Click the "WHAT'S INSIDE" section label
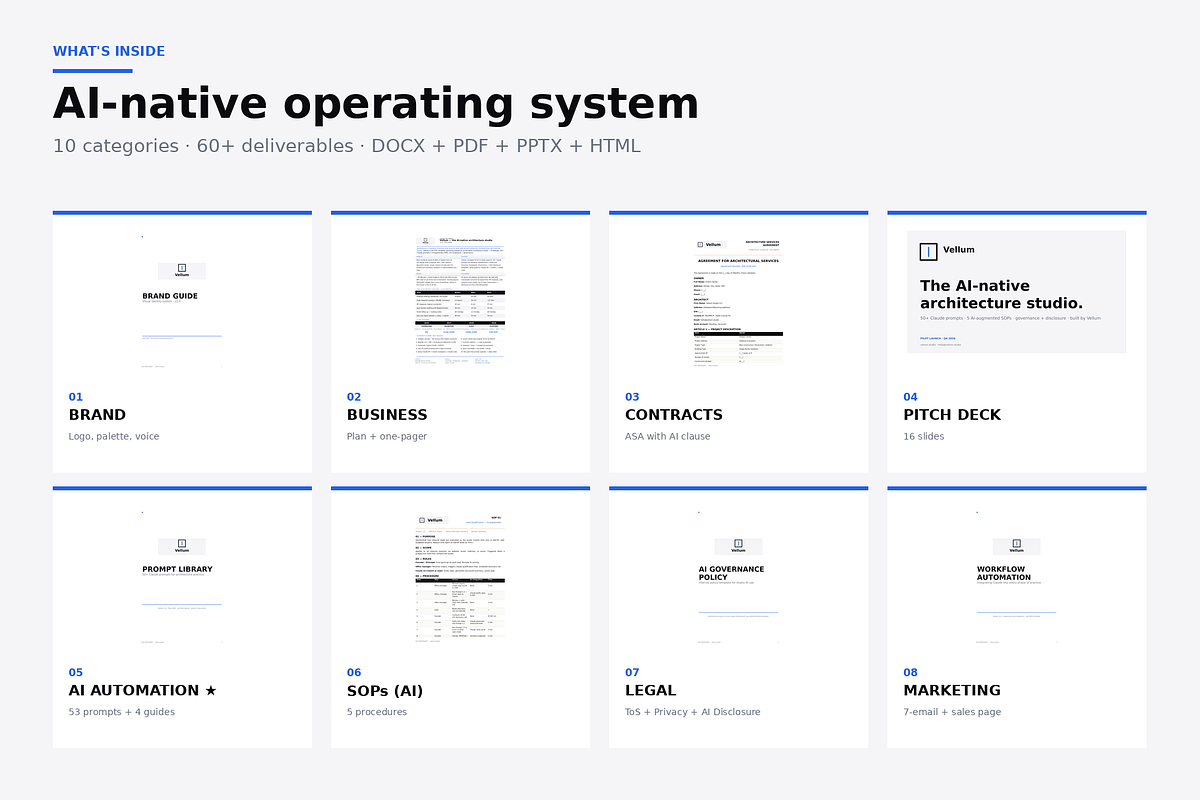The width and height of the screenshot is (1200, 800). point(109,51)
